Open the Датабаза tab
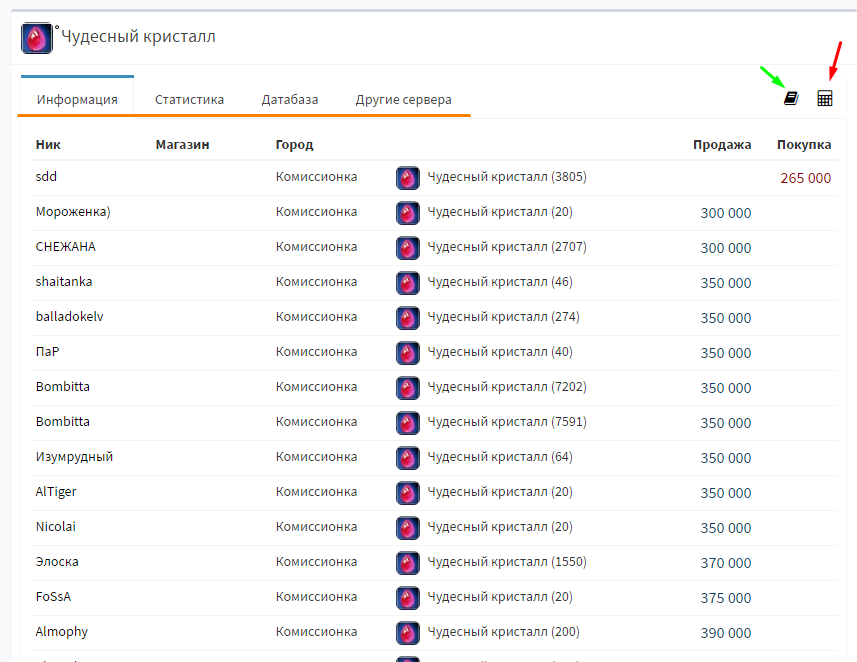This screenshot has width=857, height=662. coord(290,99)
